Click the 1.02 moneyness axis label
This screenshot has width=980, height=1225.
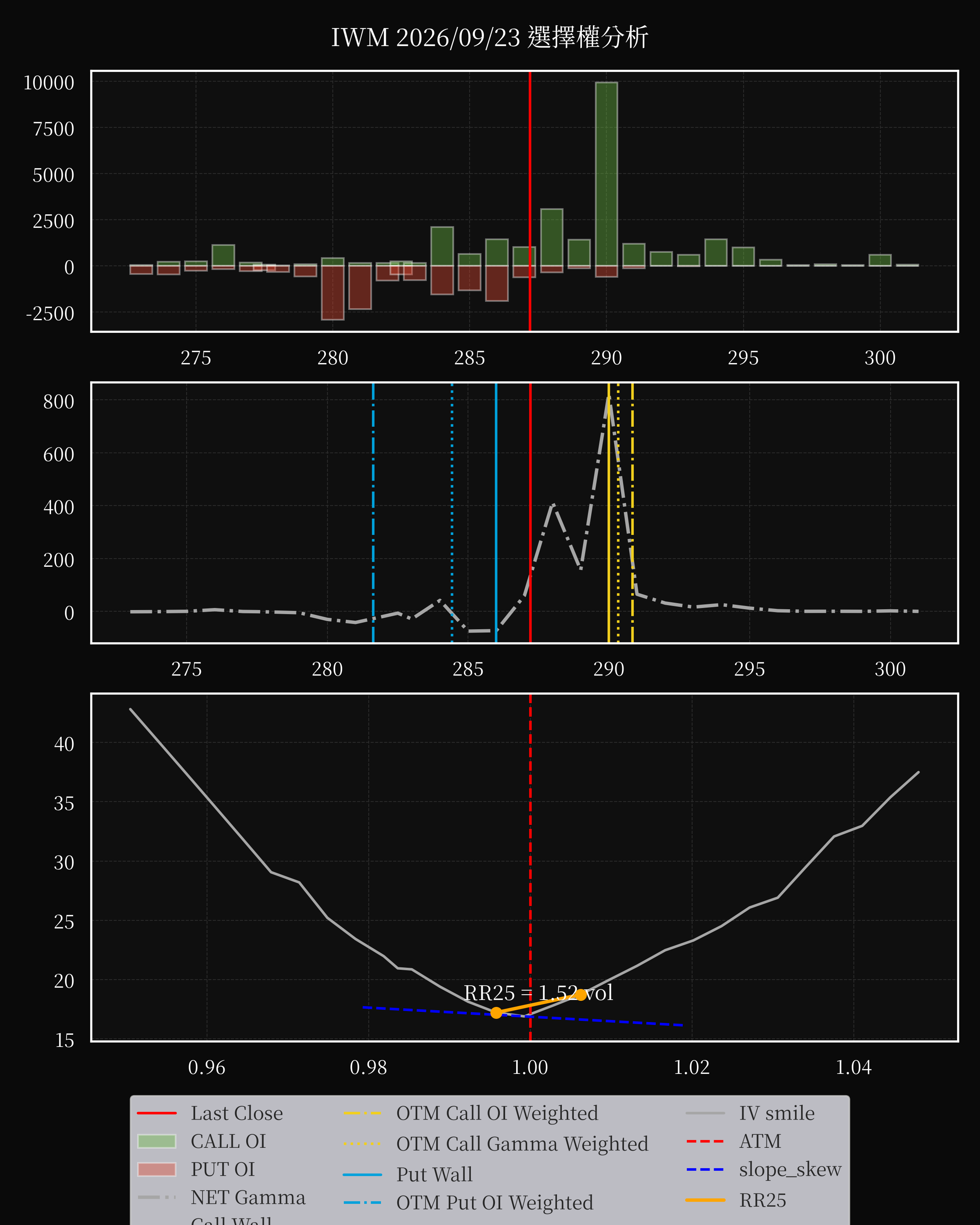[x=692, y=1068]
